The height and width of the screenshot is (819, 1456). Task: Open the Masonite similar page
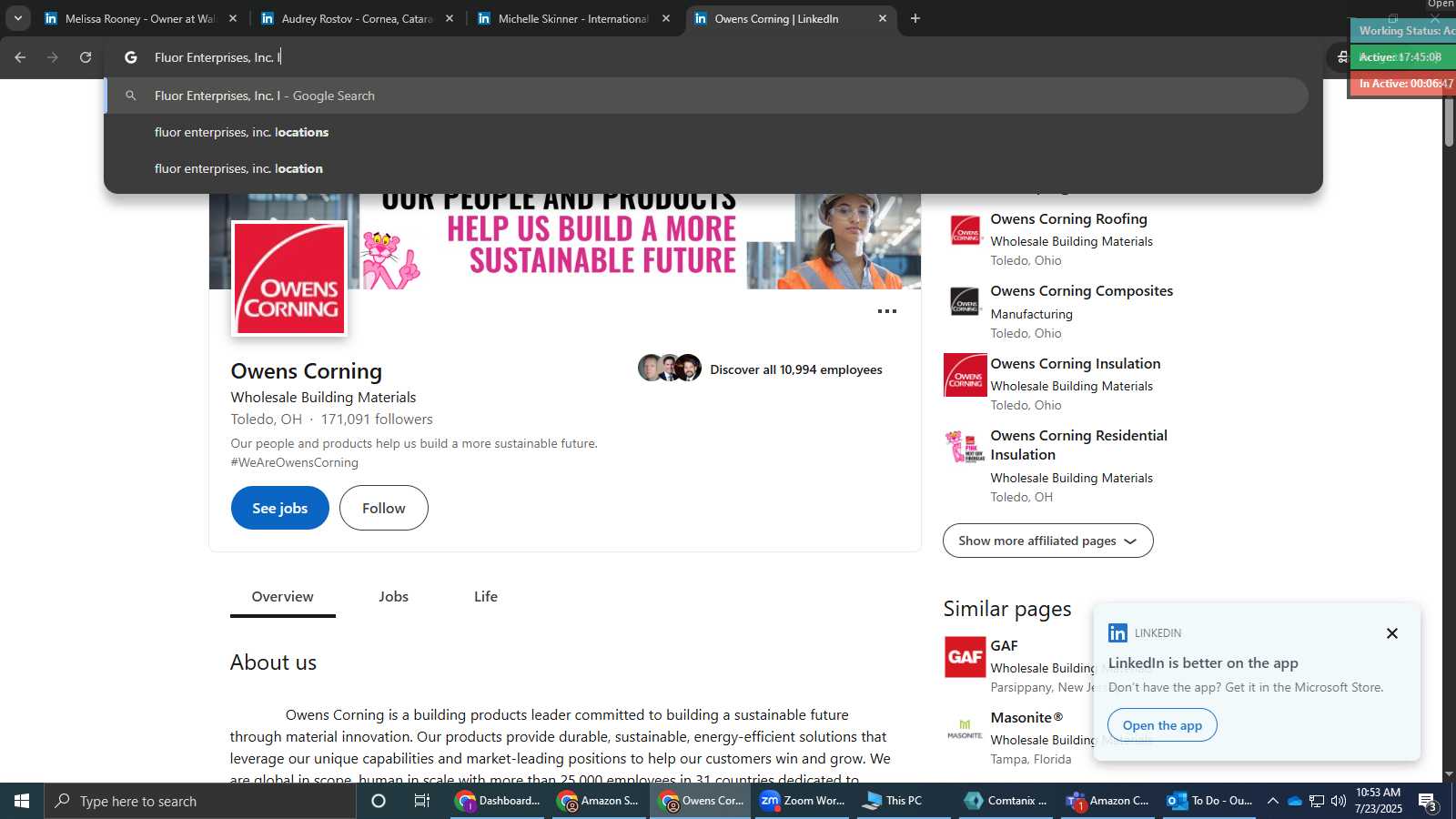click(1026, 718)
